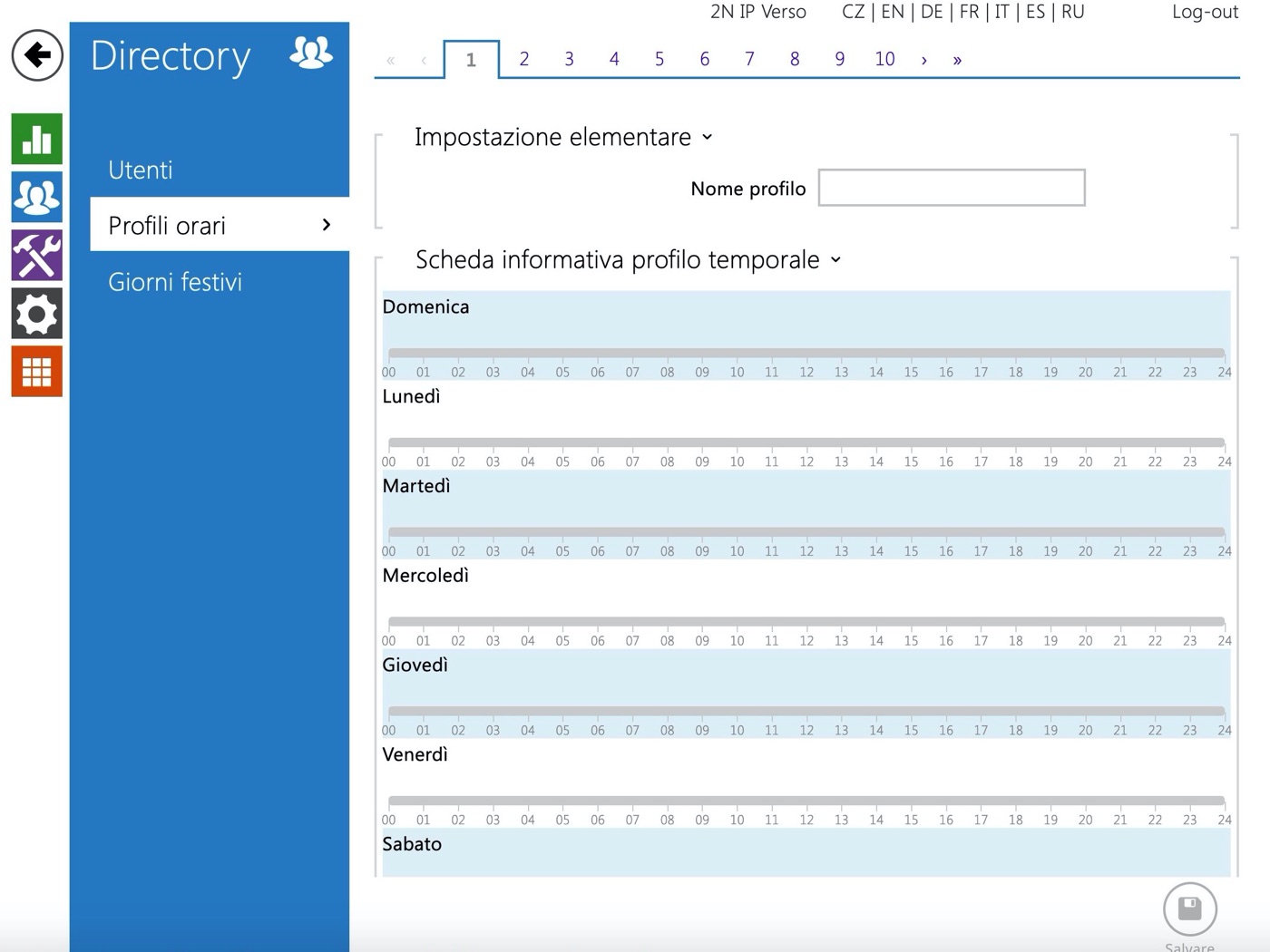Click the Venerdì time slider bar
Screen dimensions: 1270x952
tap(806, 801)
